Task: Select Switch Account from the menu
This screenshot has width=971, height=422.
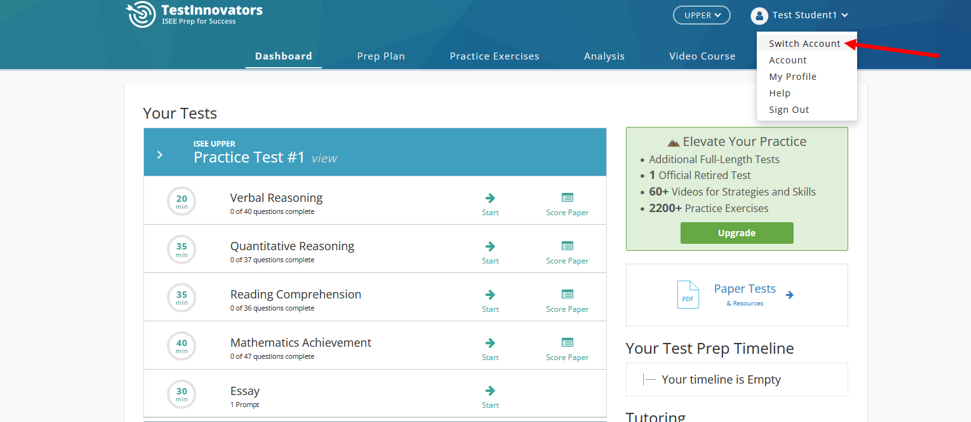Action: click(x=804, y=43)
